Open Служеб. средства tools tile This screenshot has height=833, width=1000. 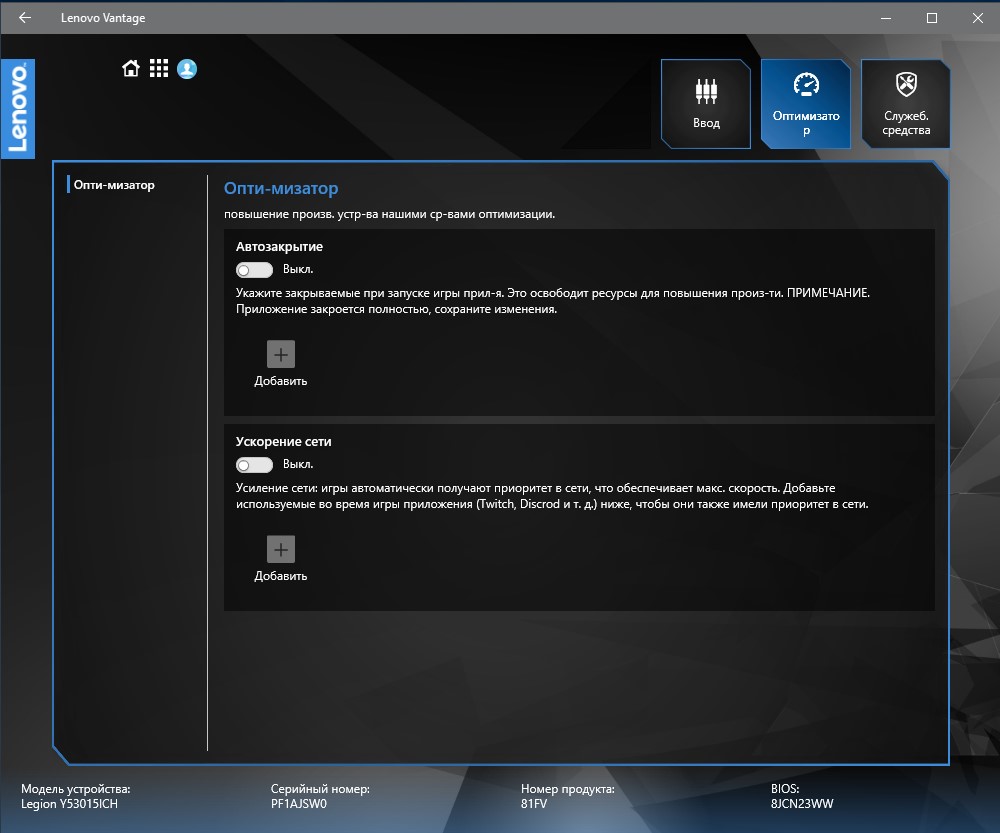(906, 104)
